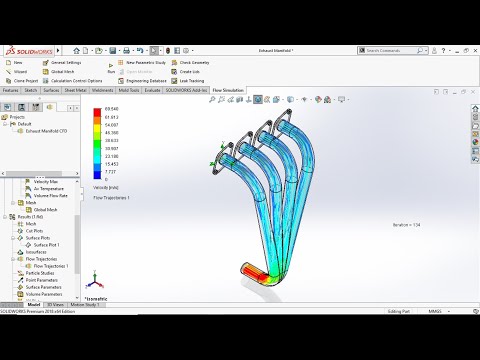Switch to the Features ribbon tab
The image size is (480, 360).
[11, 90]
